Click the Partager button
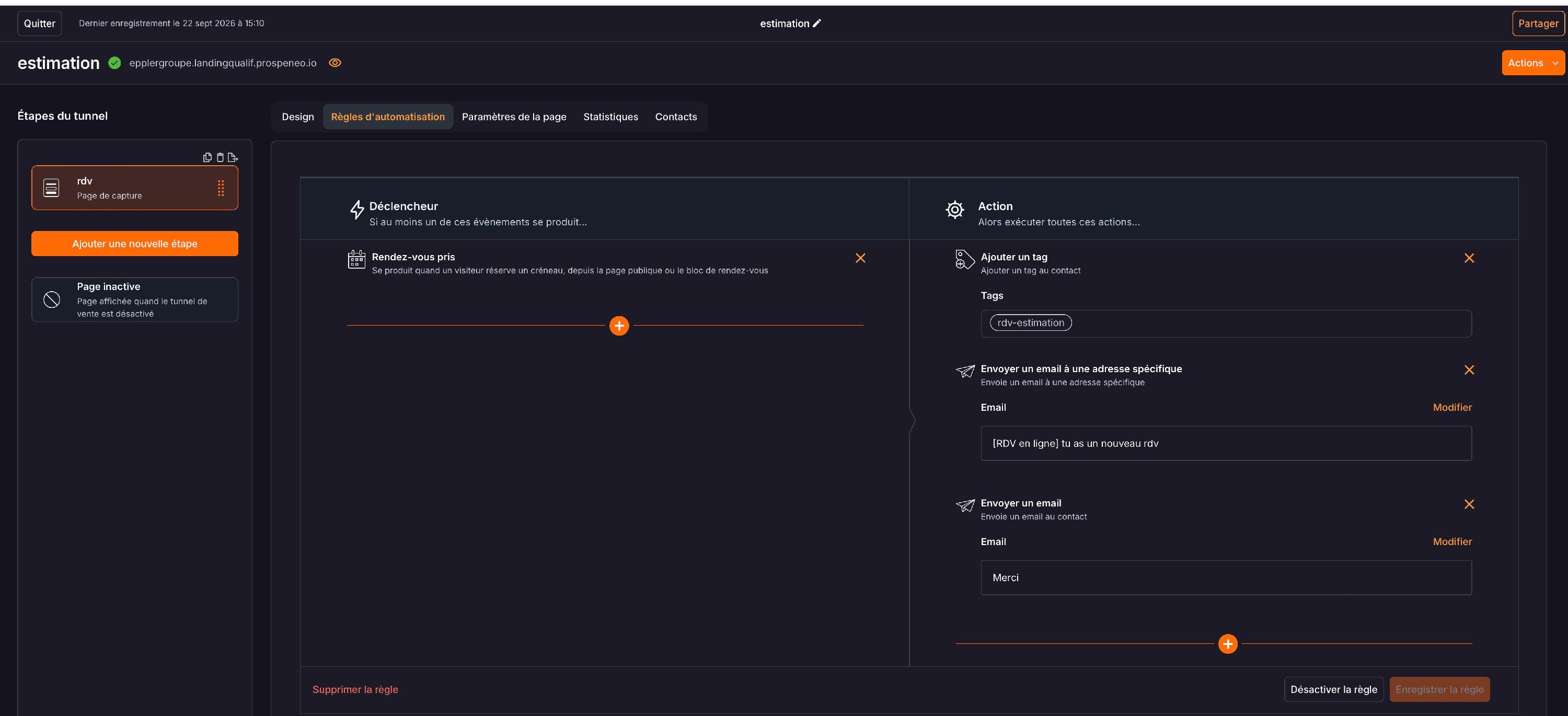Viewport: 1568px width, 716px height. pyautogui.click(x=1538, y=23)
